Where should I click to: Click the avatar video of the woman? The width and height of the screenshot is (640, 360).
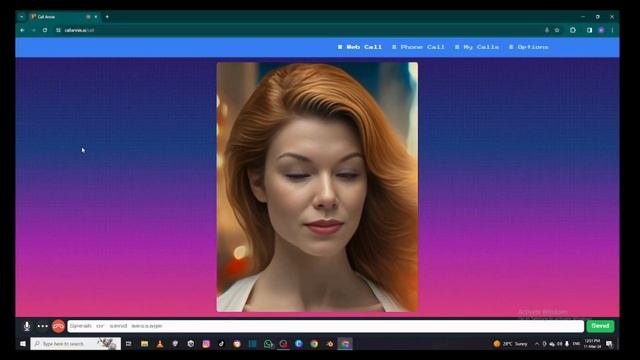(x=317, y=187)
